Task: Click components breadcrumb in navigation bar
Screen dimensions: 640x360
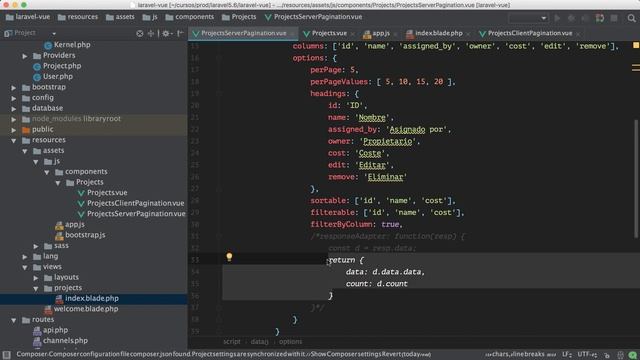Action: pos(190,17)
